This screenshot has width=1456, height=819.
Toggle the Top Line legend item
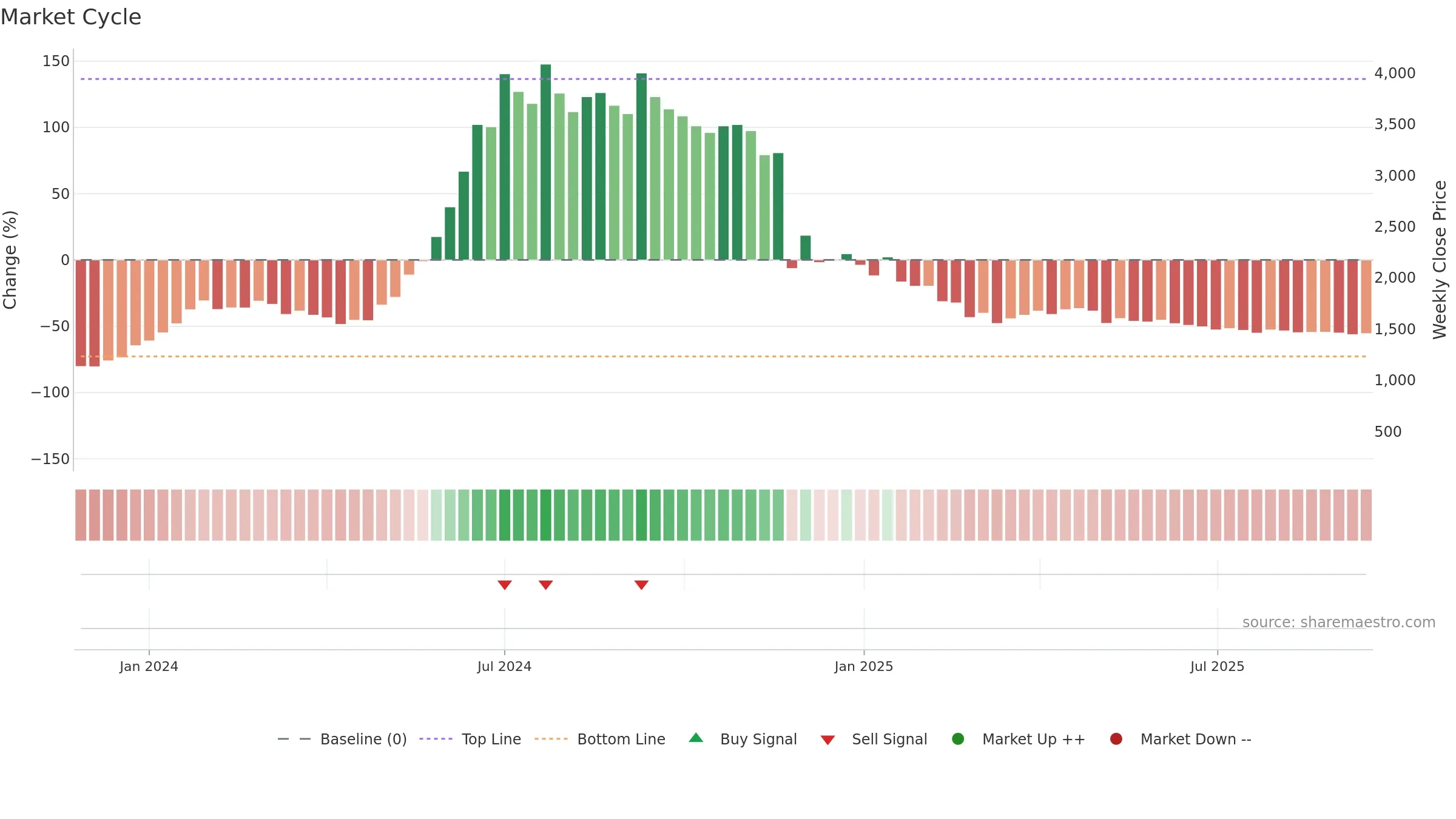click(470, 739)
